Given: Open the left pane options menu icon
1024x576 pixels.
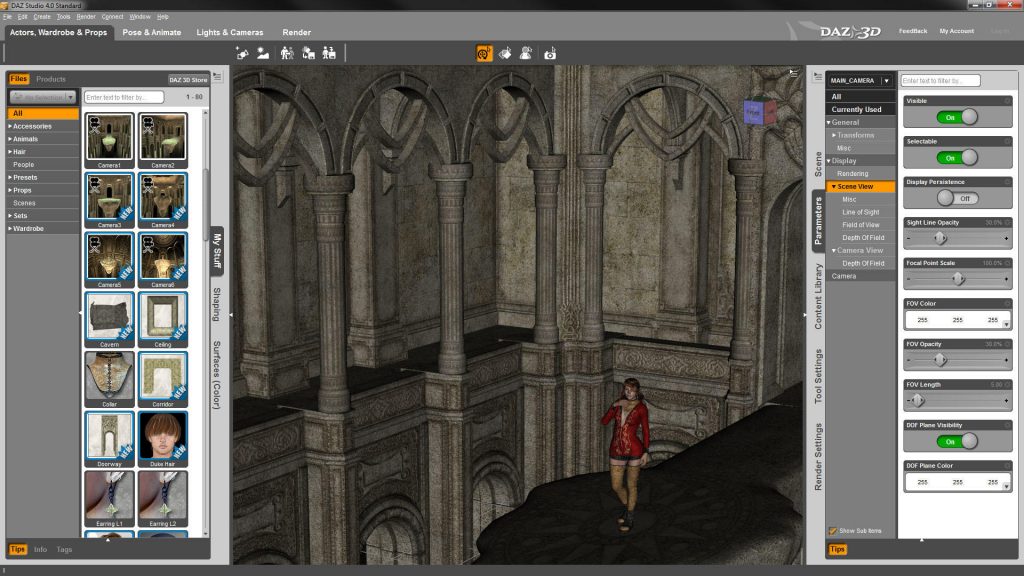Looking at the screenshot, I should (217, 77).
